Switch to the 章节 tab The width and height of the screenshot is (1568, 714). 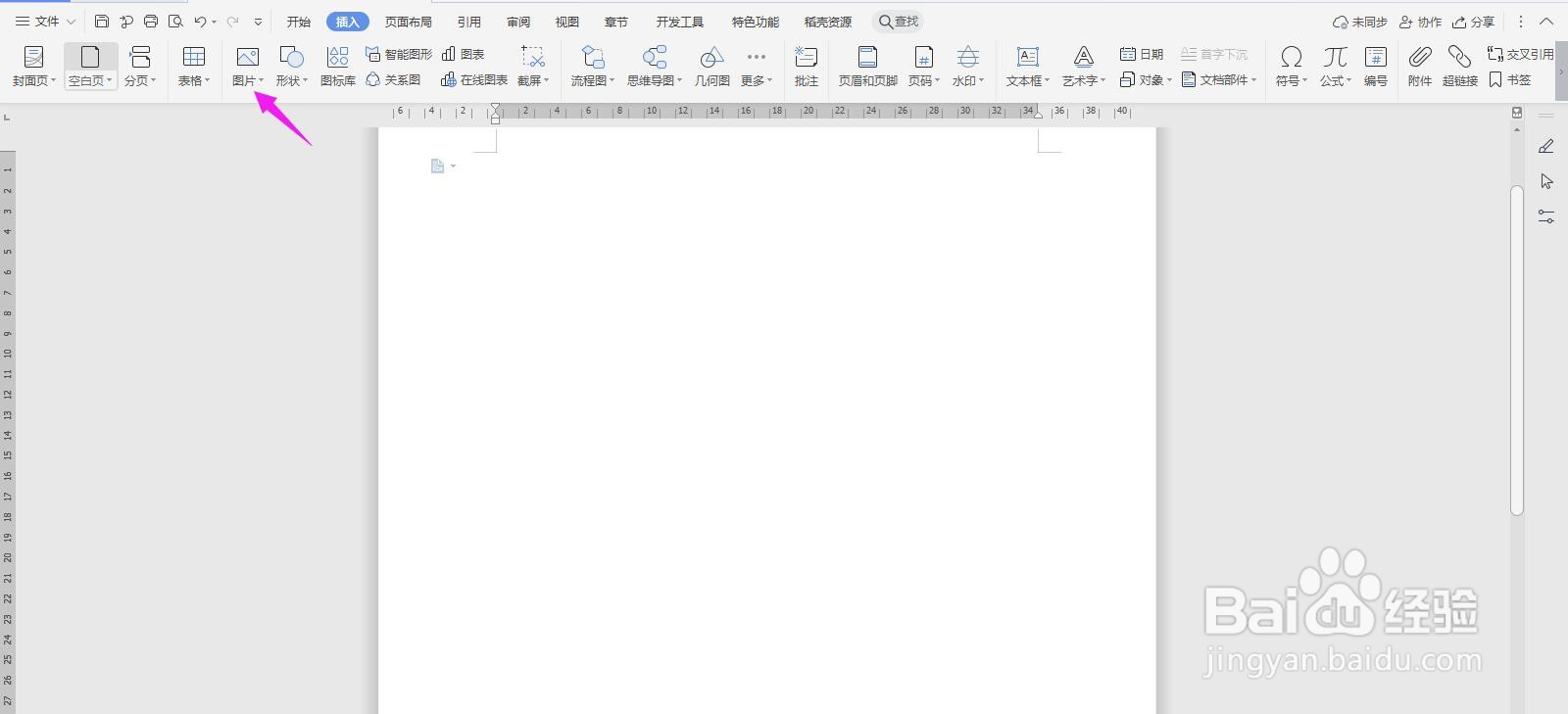click(616, 22)
